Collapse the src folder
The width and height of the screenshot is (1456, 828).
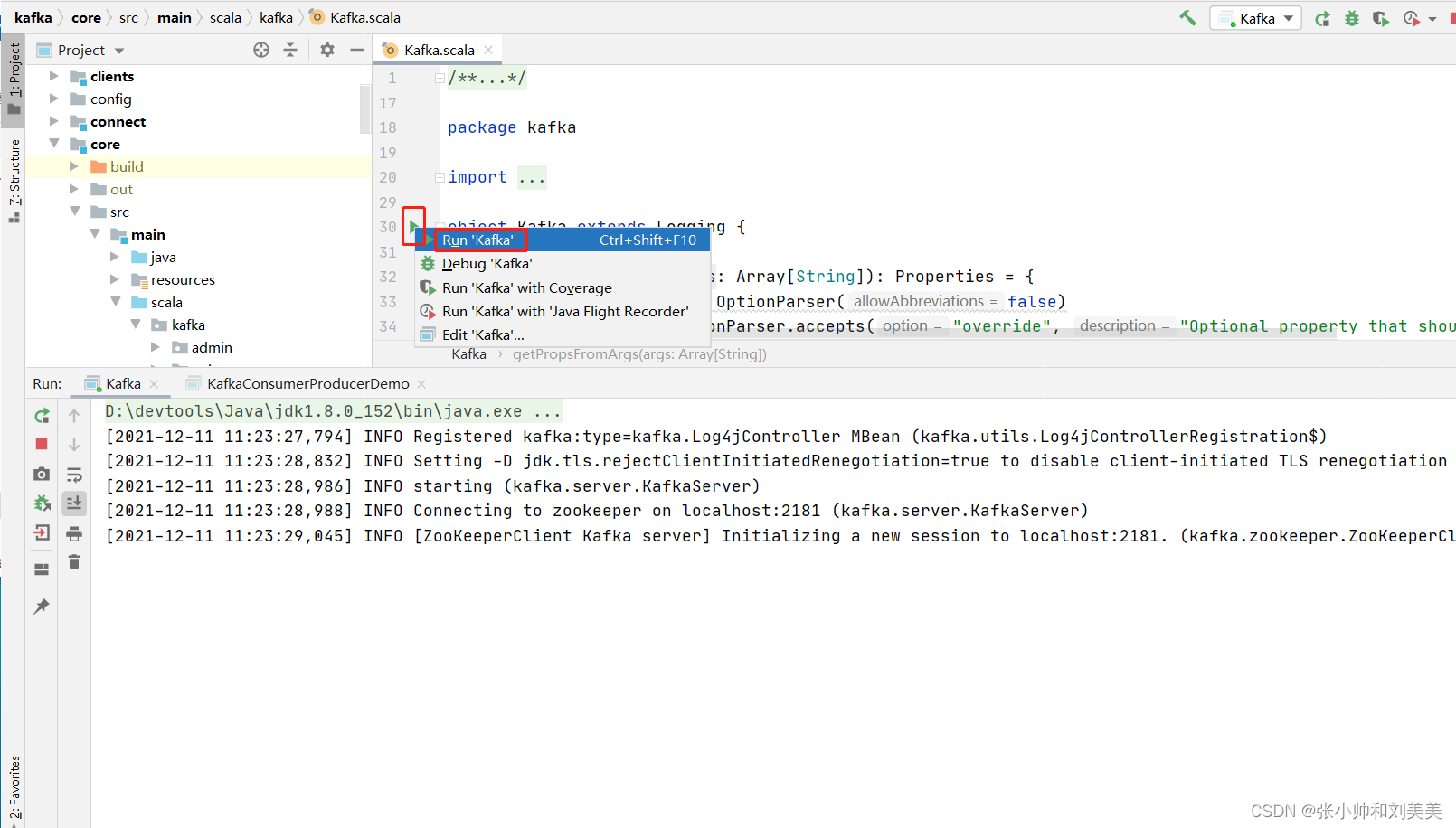point(74,212)
